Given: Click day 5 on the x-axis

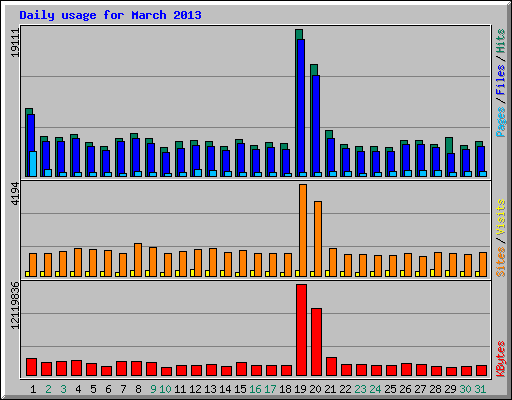Looking at the screenshot, I should pyautogui.click(x=93, y=389).
